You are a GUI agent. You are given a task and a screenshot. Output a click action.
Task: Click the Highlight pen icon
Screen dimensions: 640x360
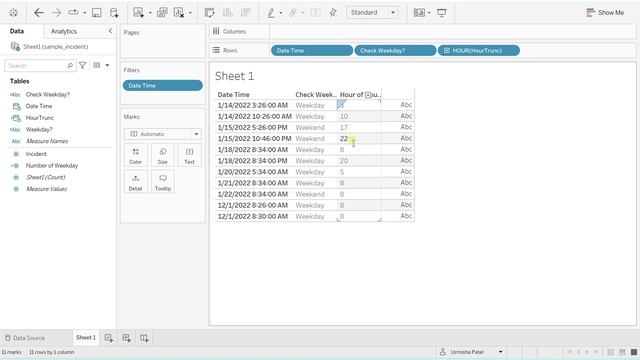[271, 13]
